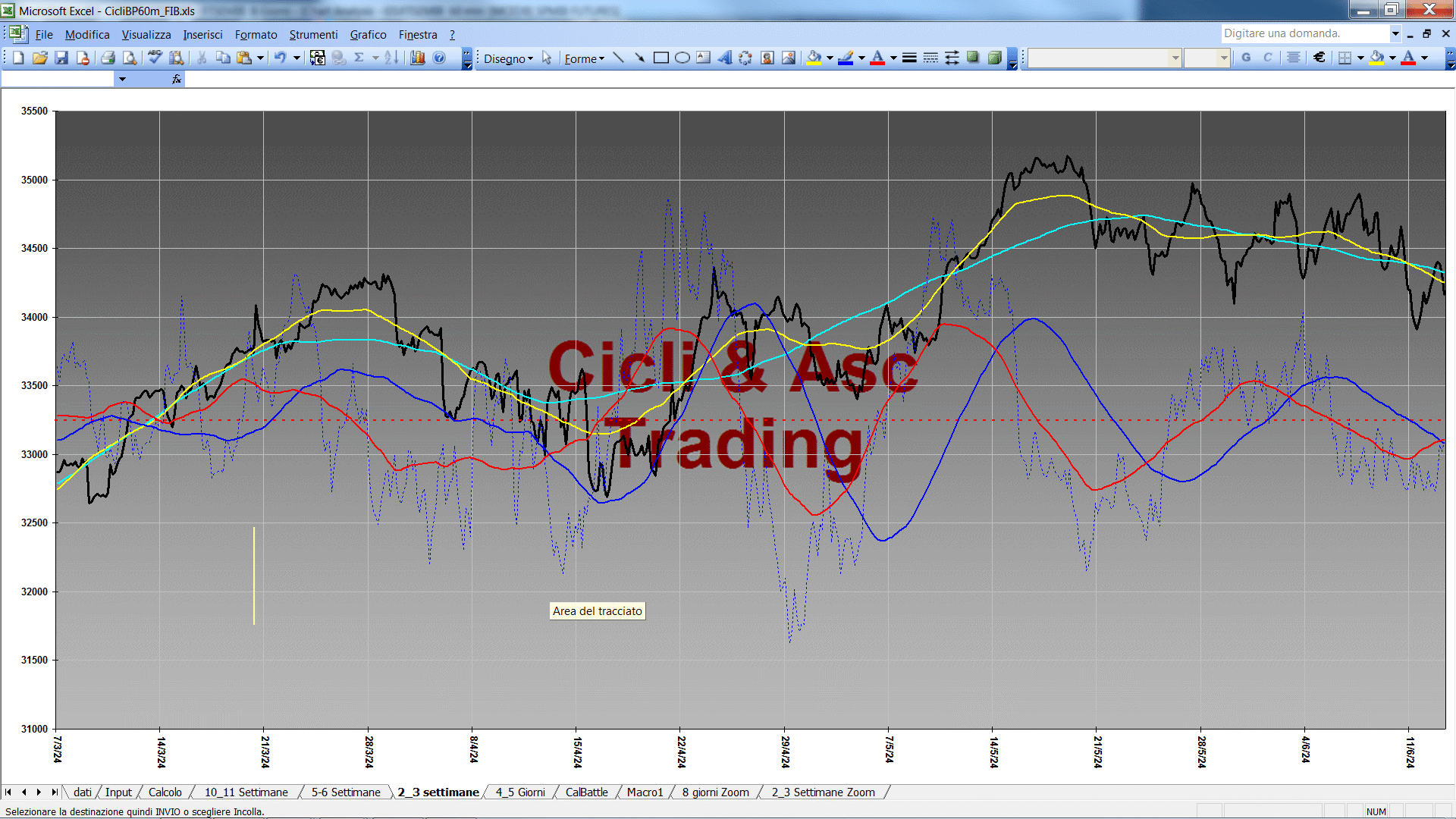Insert a WordArt object
The image size is (1456, 819).
click(x=724, y=58)
